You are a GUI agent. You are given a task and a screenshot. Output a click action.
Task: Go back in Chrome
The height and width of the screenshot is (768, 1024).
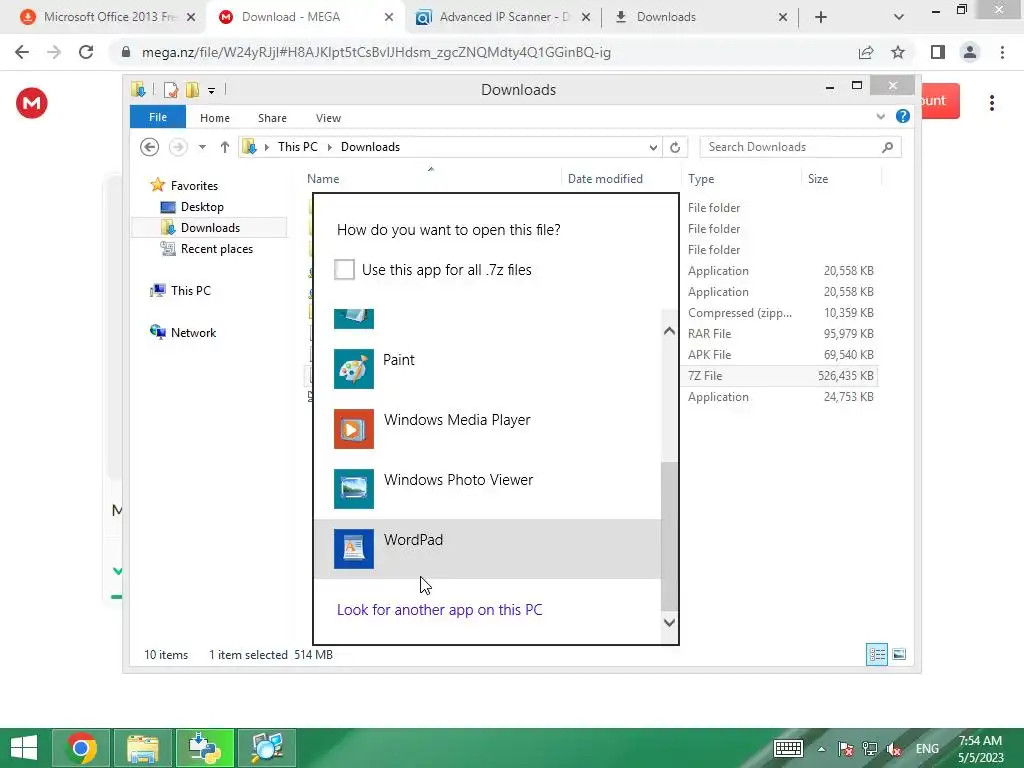22,52
